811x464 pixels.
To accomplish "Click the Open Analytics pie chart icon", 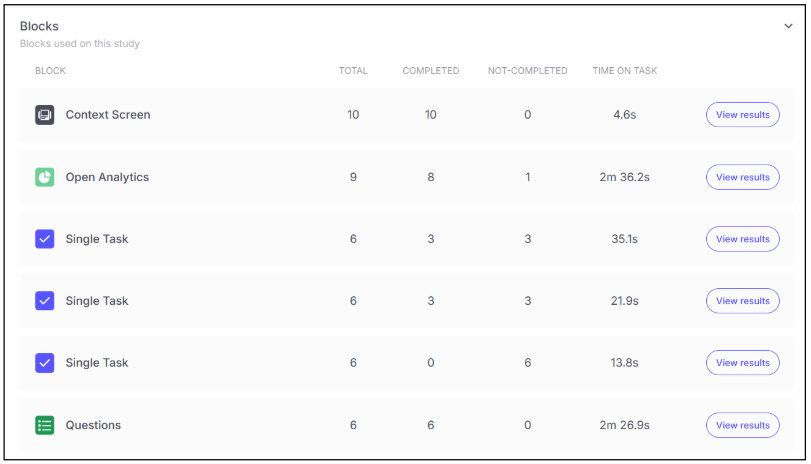I will [x=44, y=177].
